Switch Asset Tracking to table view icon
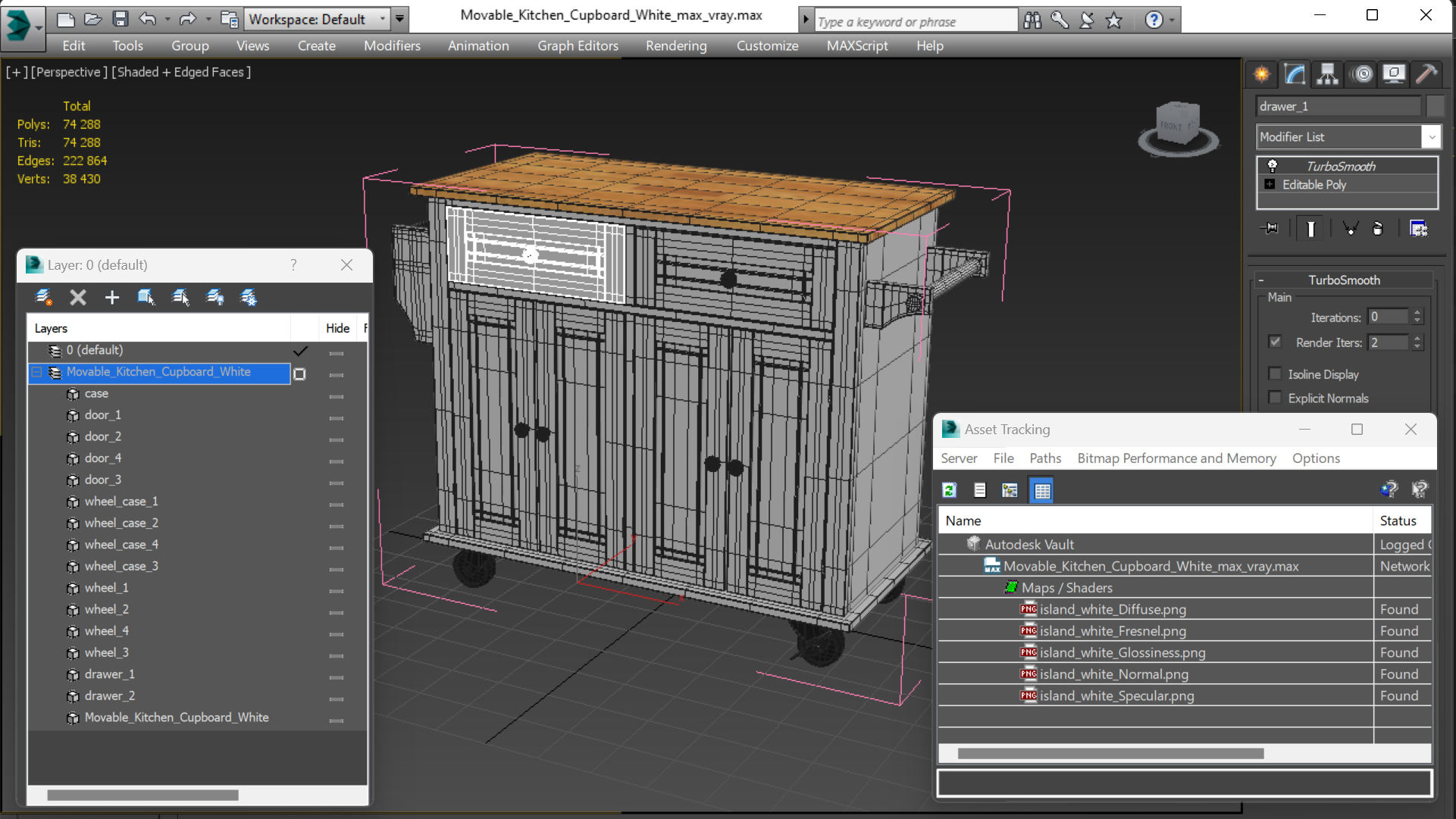1456x819 pixels. pyautogui.click(x=1042, y=490)
